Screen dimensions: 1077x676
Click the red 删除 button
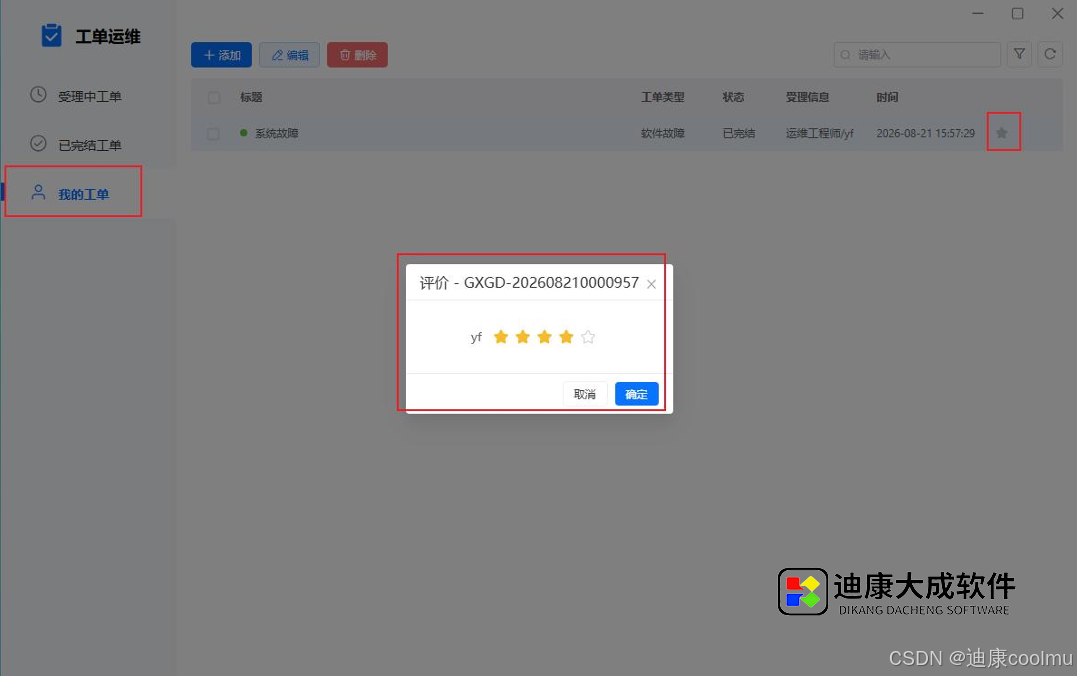point(357,55)
